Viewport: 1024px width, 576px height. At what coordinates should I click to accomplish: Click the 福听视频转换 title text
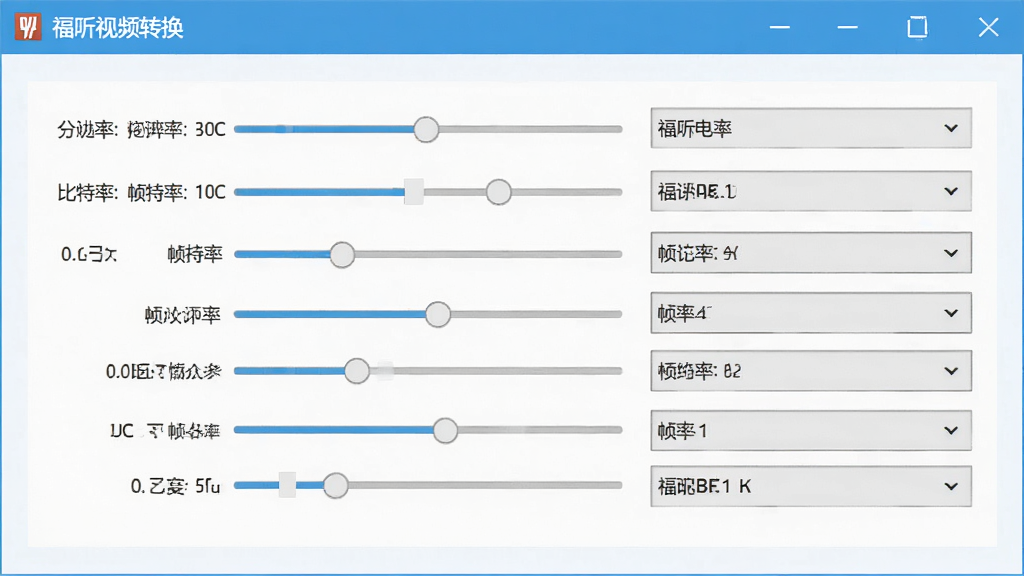point(118,28)
